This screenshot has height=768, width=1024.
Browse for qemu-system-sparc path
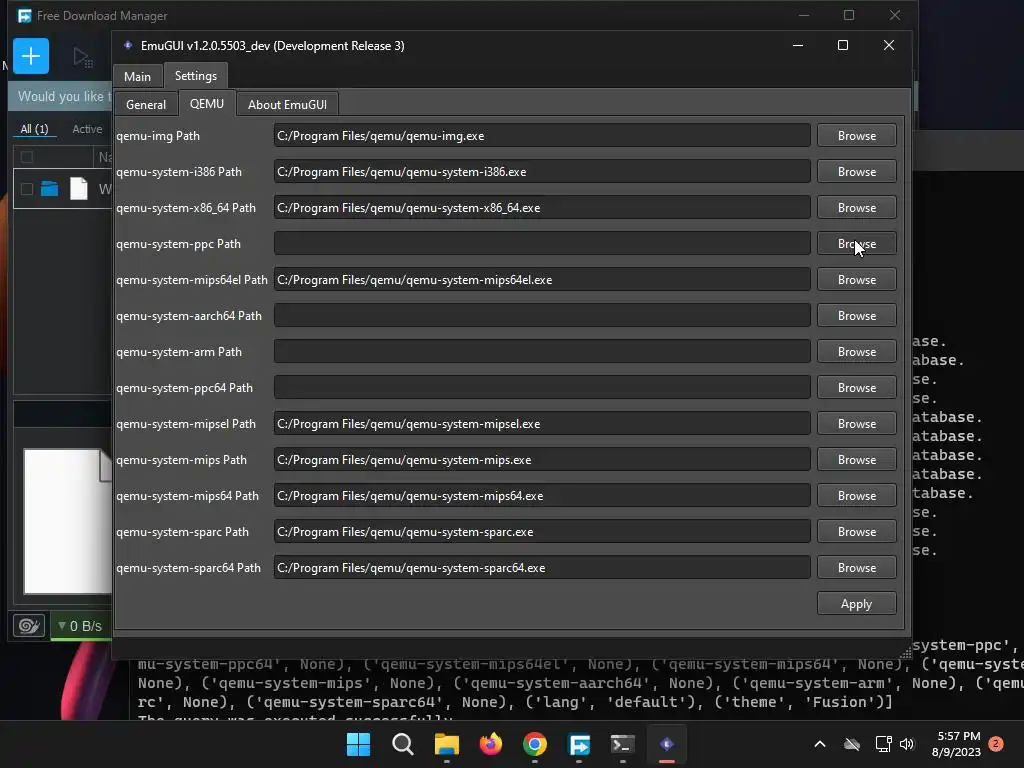[857, 532]
